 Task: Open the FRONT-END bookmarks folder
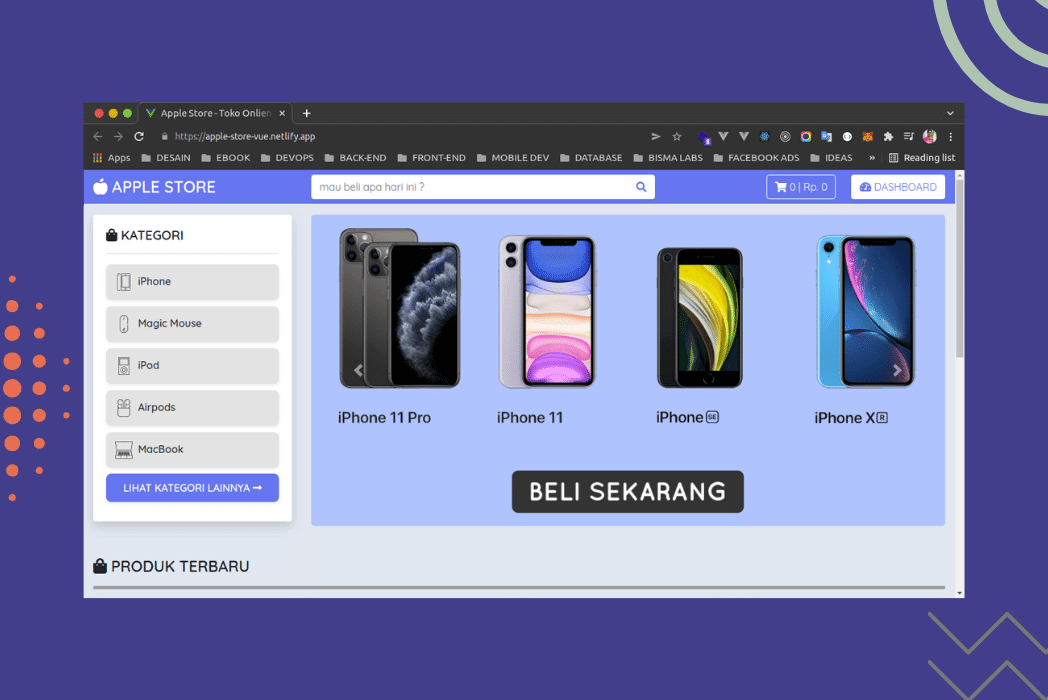coord(432,158)
